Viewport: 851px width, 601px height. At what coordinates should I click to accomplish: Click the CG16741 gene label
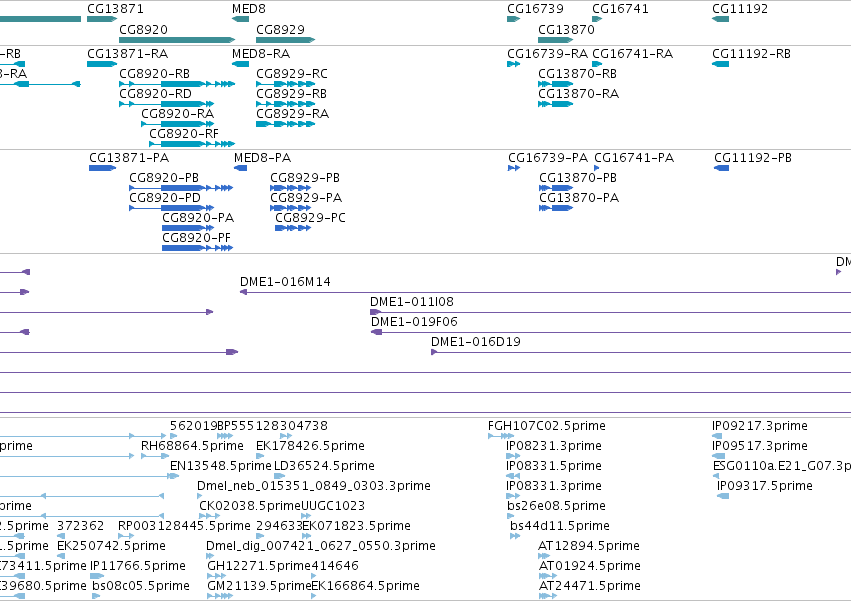(620, 9)
